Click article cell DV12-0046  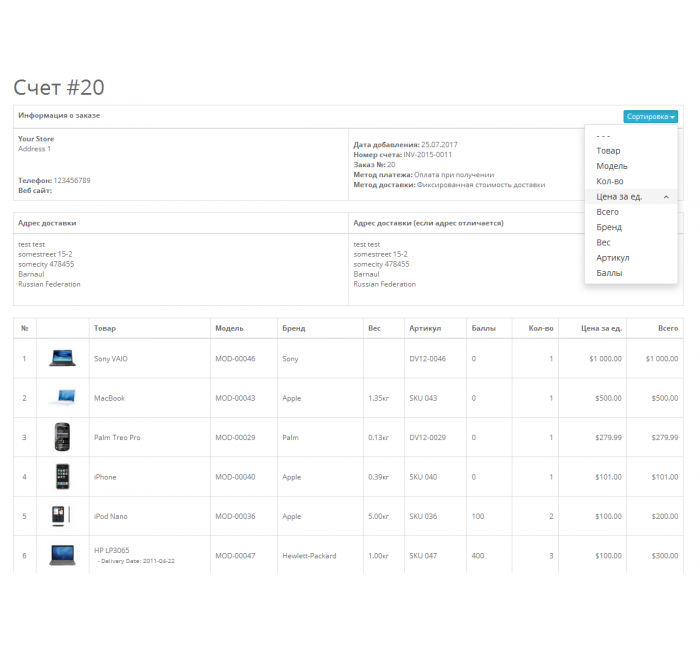point(427,358)
